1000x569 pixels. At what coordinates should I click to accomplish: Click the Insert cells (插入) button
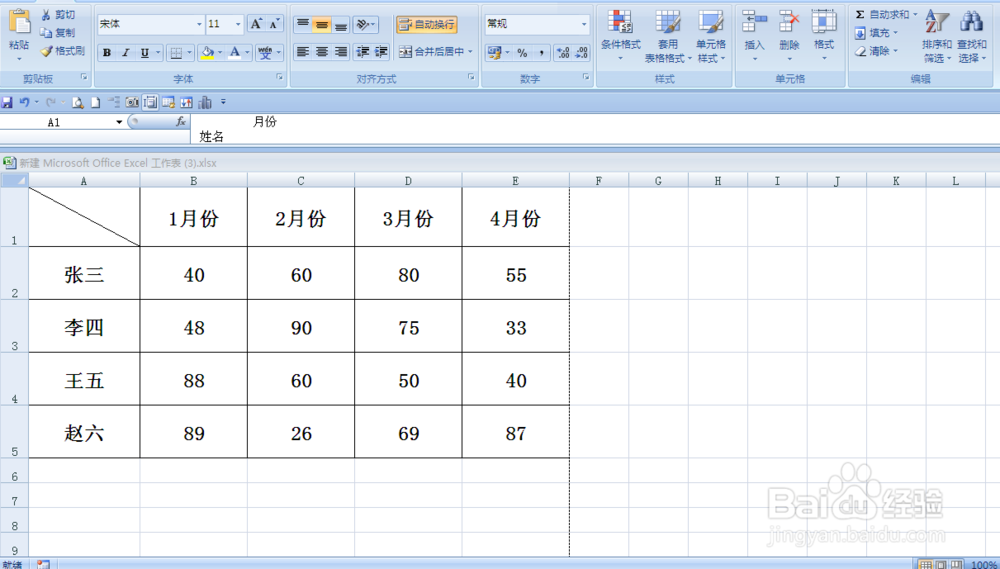click(754, 36)
